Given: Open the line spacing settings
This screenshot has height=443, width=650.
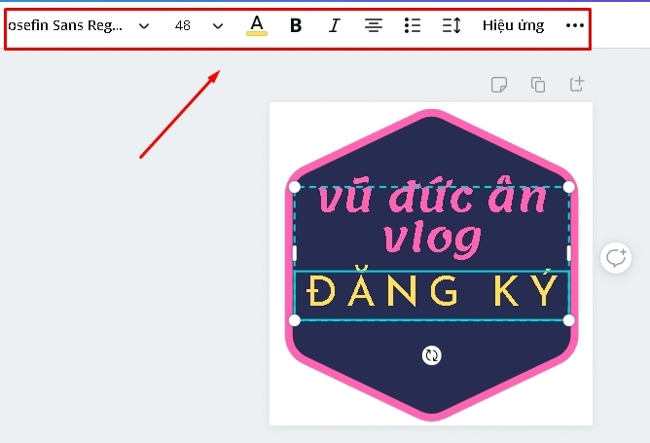Looking at the screenshot, I should [x=451, y=26].
